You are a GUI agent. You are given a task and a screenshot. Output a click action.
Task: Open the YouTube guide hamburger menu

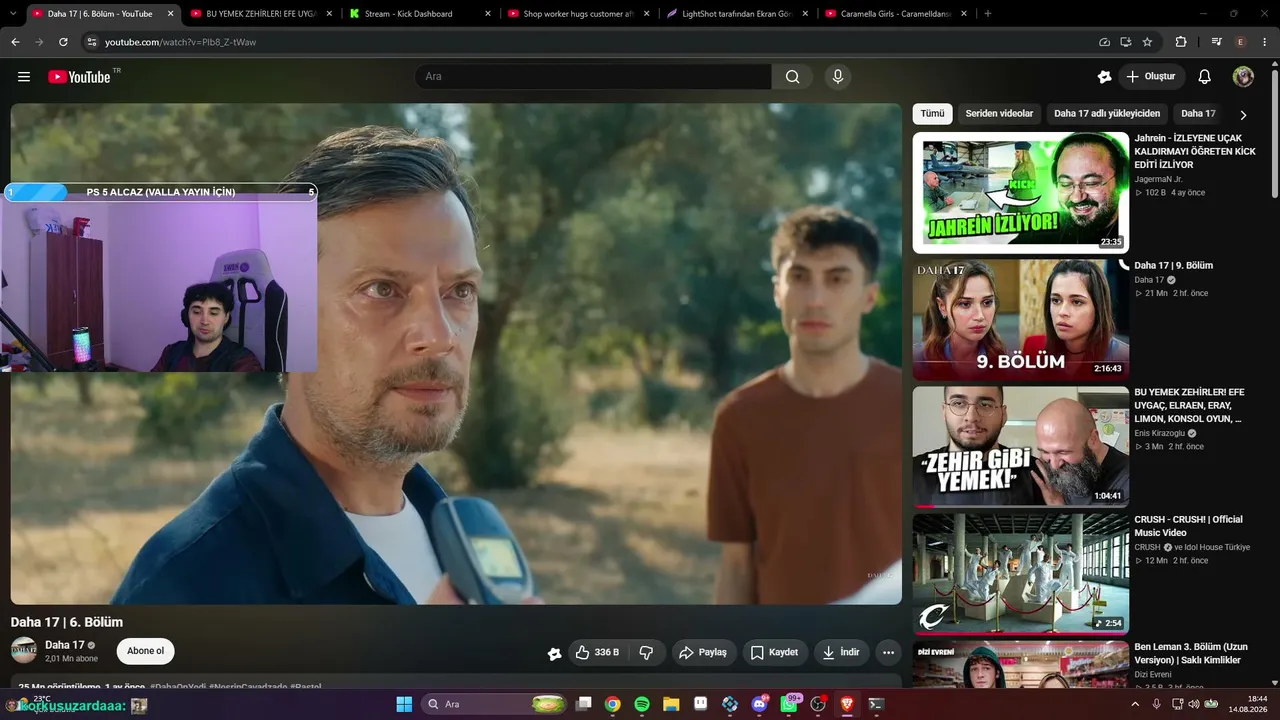coord(24,77)
